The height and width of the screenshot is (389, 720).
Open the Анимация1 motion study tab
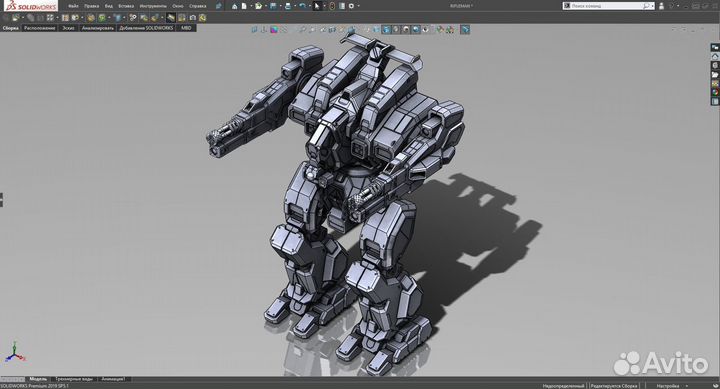[x=112, y=379]
